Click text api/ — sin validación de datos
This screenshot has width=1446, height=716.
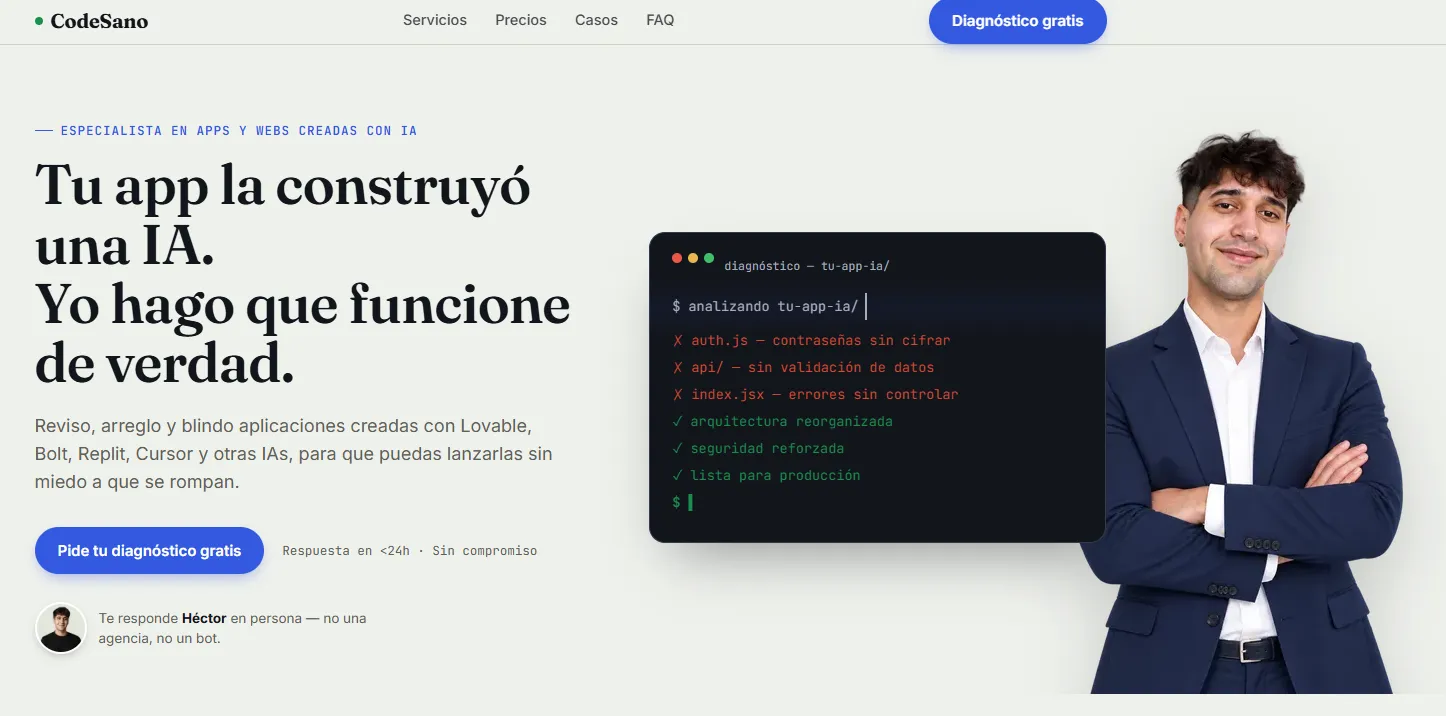(x=813, y=367)
